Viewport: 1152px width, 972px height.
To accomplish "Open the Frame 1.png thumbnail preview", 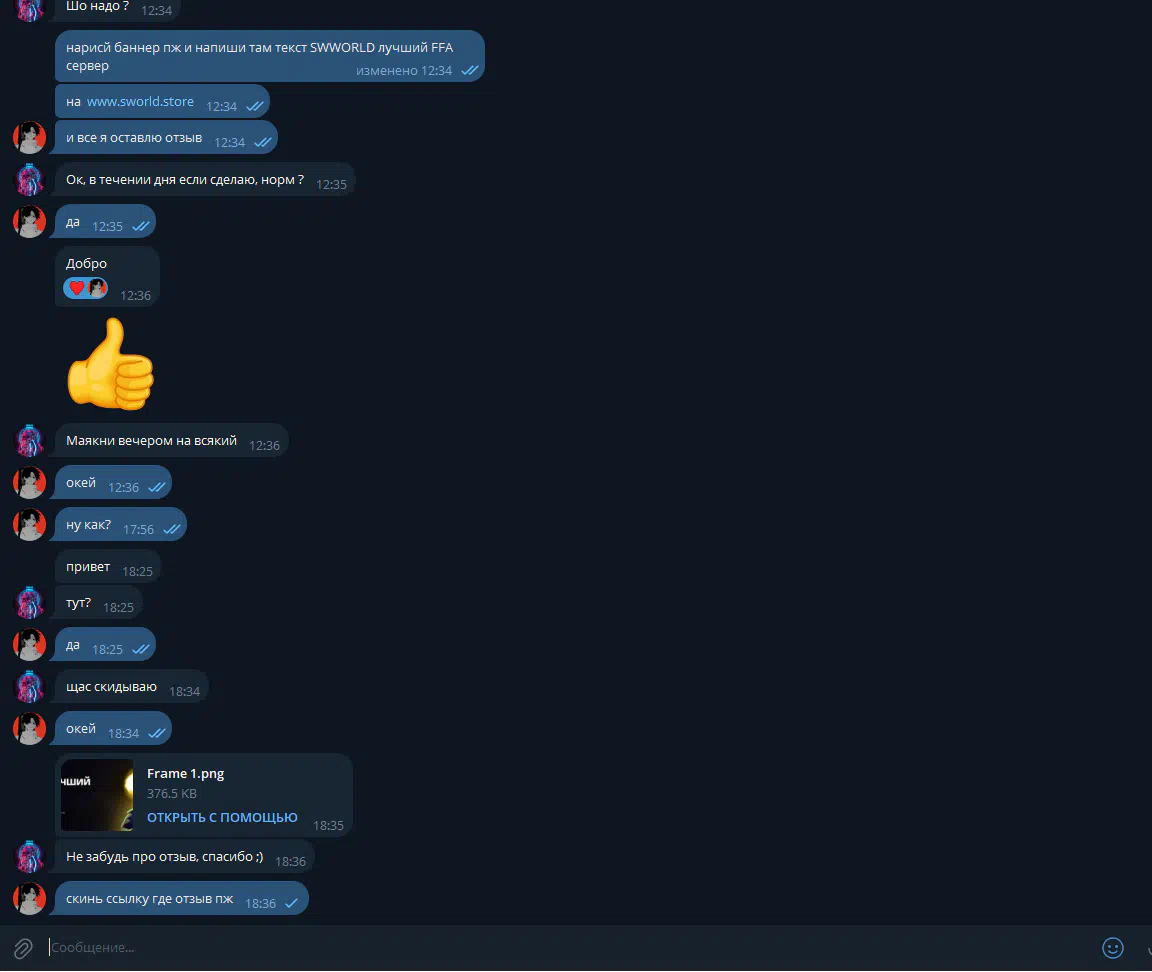I will [x=97, y=795].
